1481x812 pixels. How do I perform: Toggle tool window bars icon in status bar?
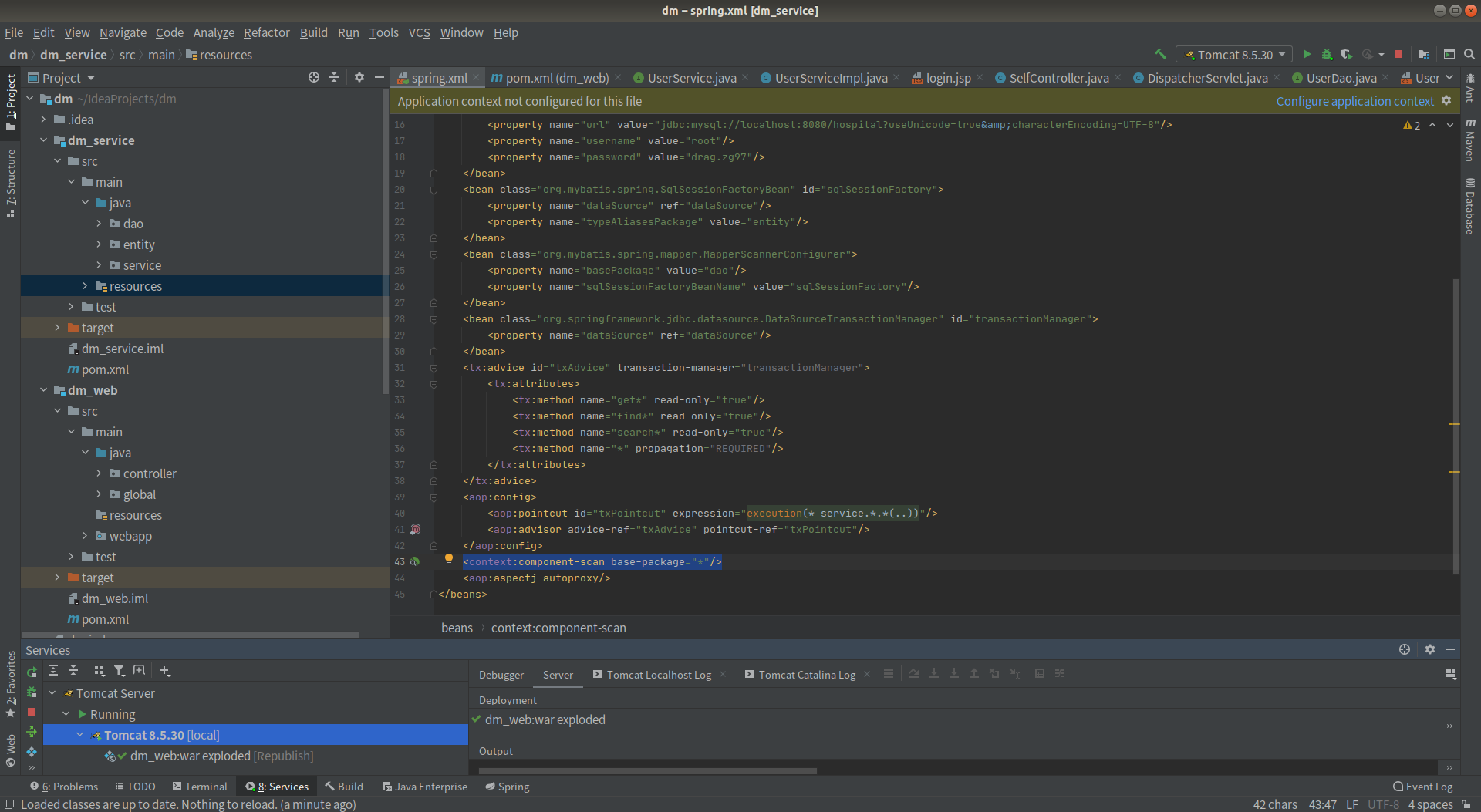tap(9, 804)
